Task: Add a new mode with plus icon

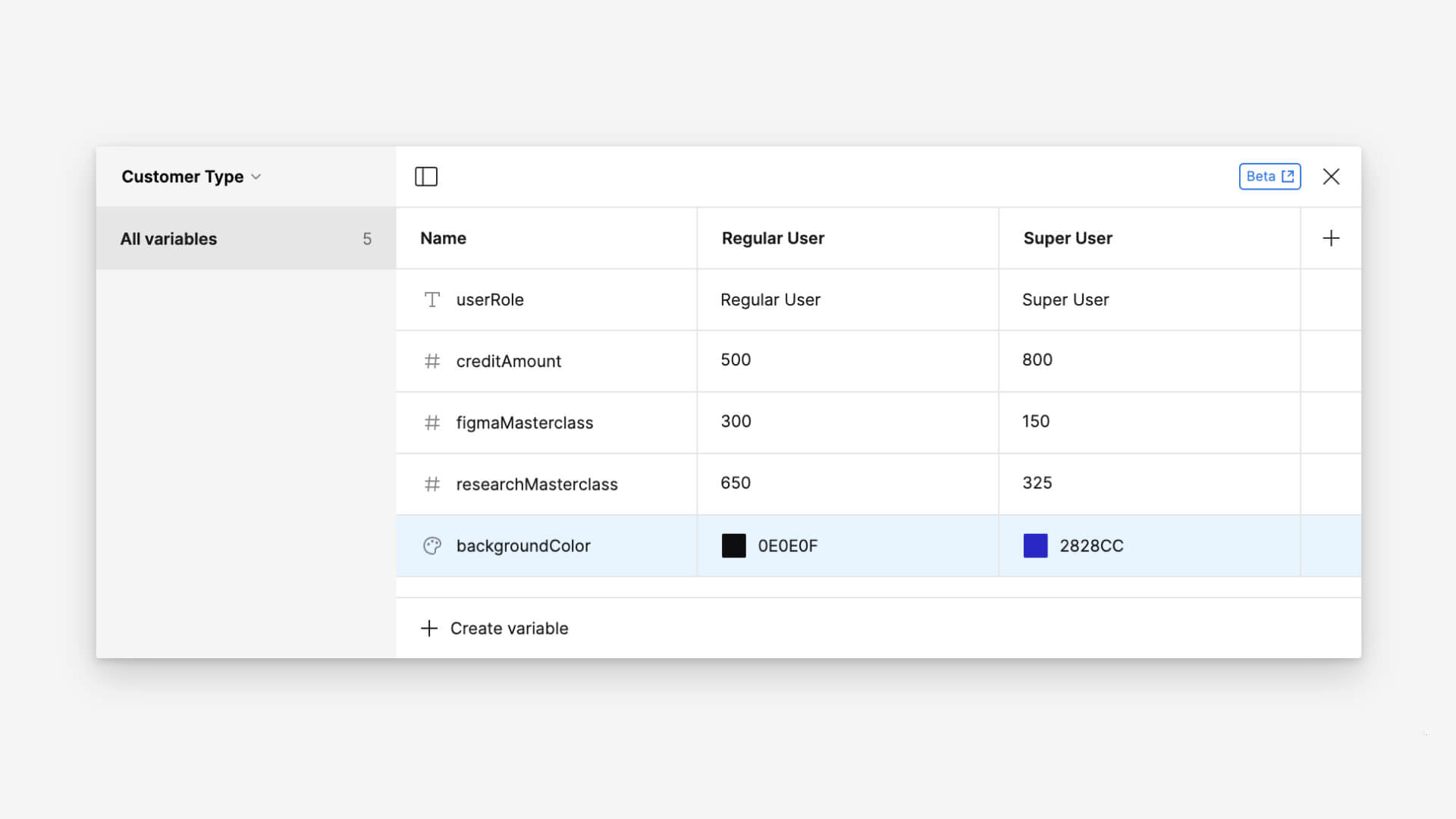Action: click(1331, 238)
